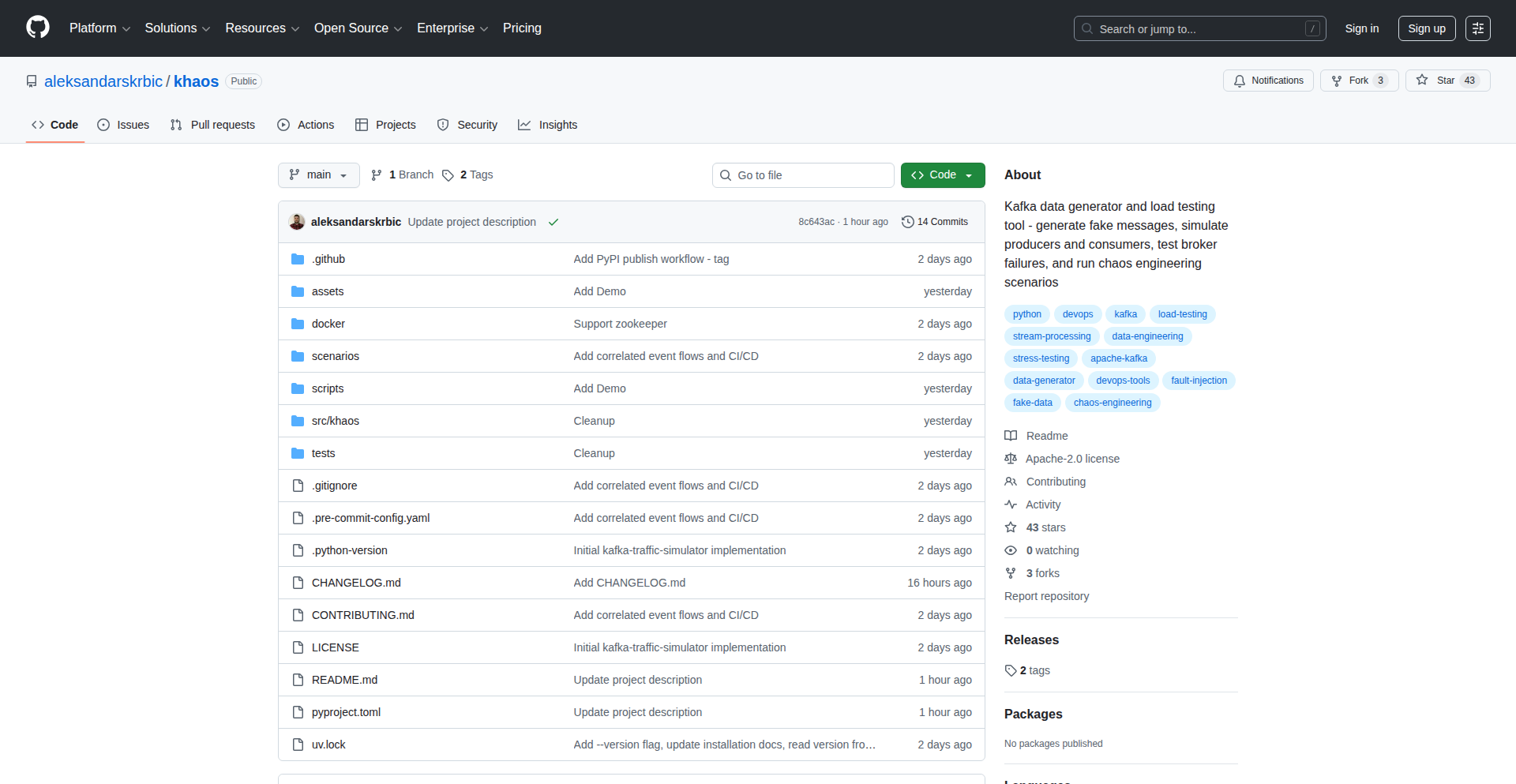Open the Report repository link

pos(1046,596)
